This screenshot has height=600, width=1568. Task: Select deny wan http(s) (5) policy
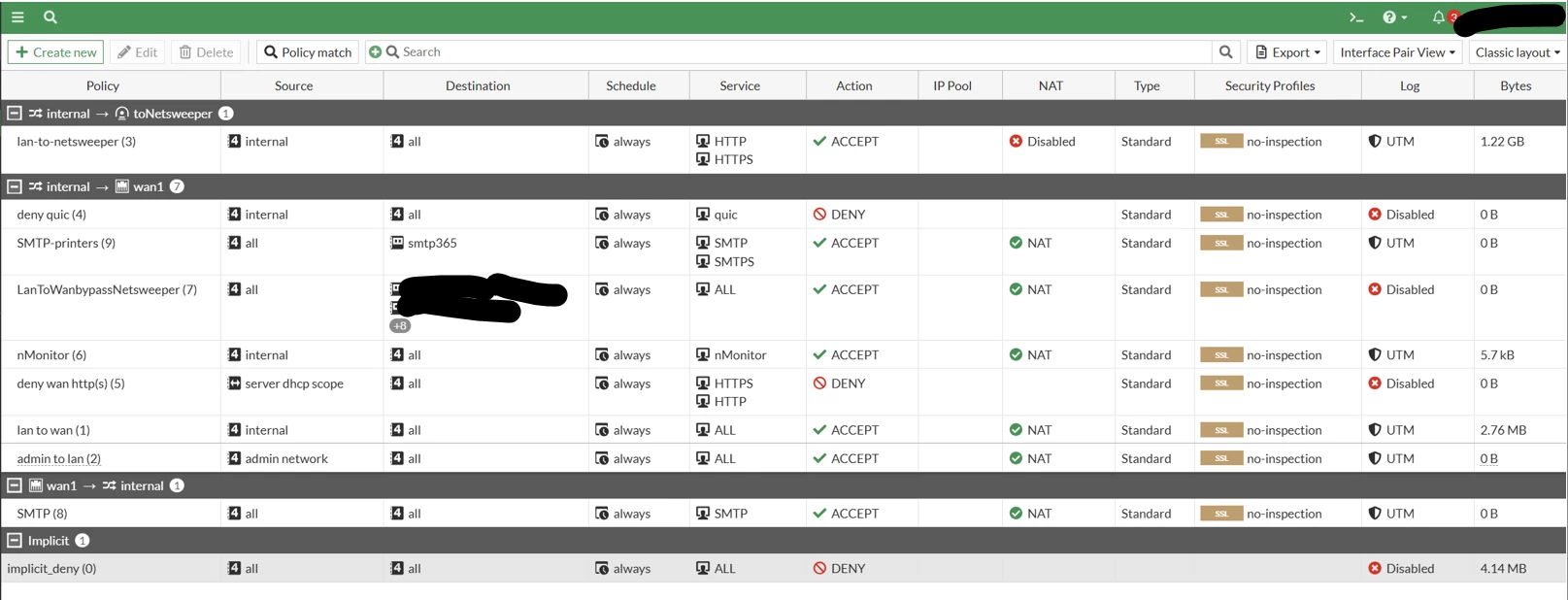point(71,383)
